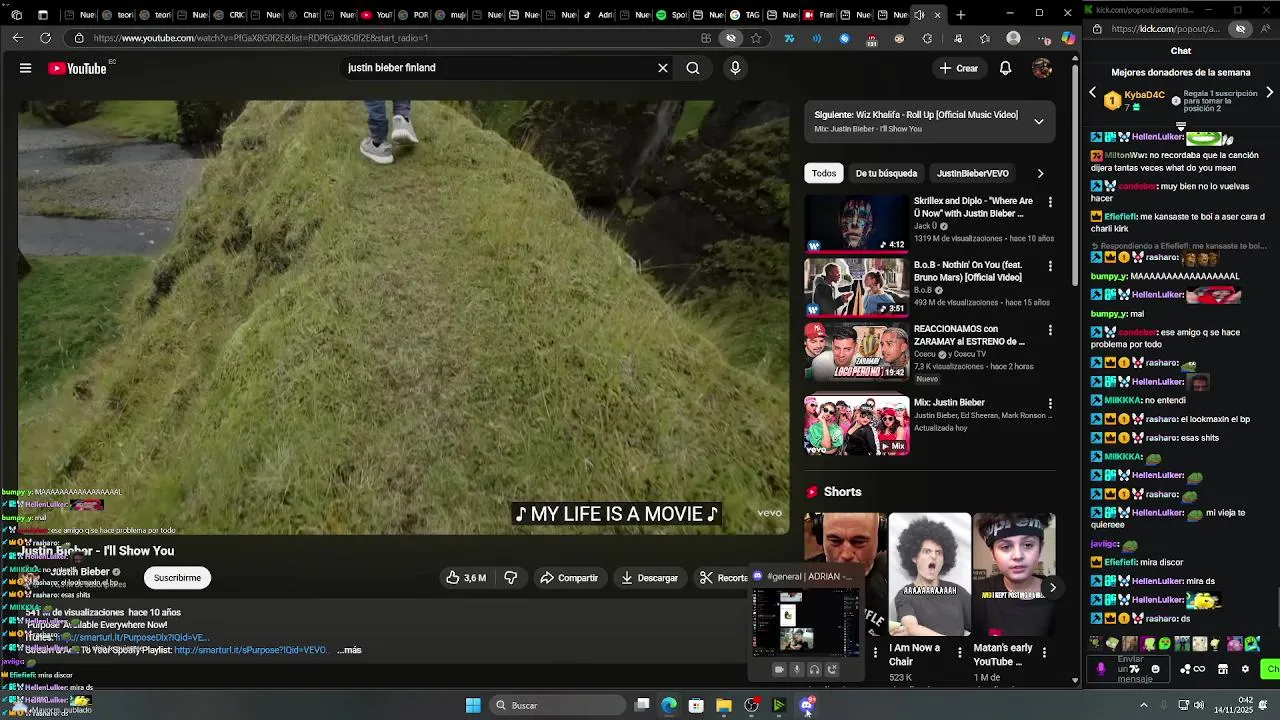Select the De tu búsqueda chip
1280x720 pixels.
tap(886, 173)
